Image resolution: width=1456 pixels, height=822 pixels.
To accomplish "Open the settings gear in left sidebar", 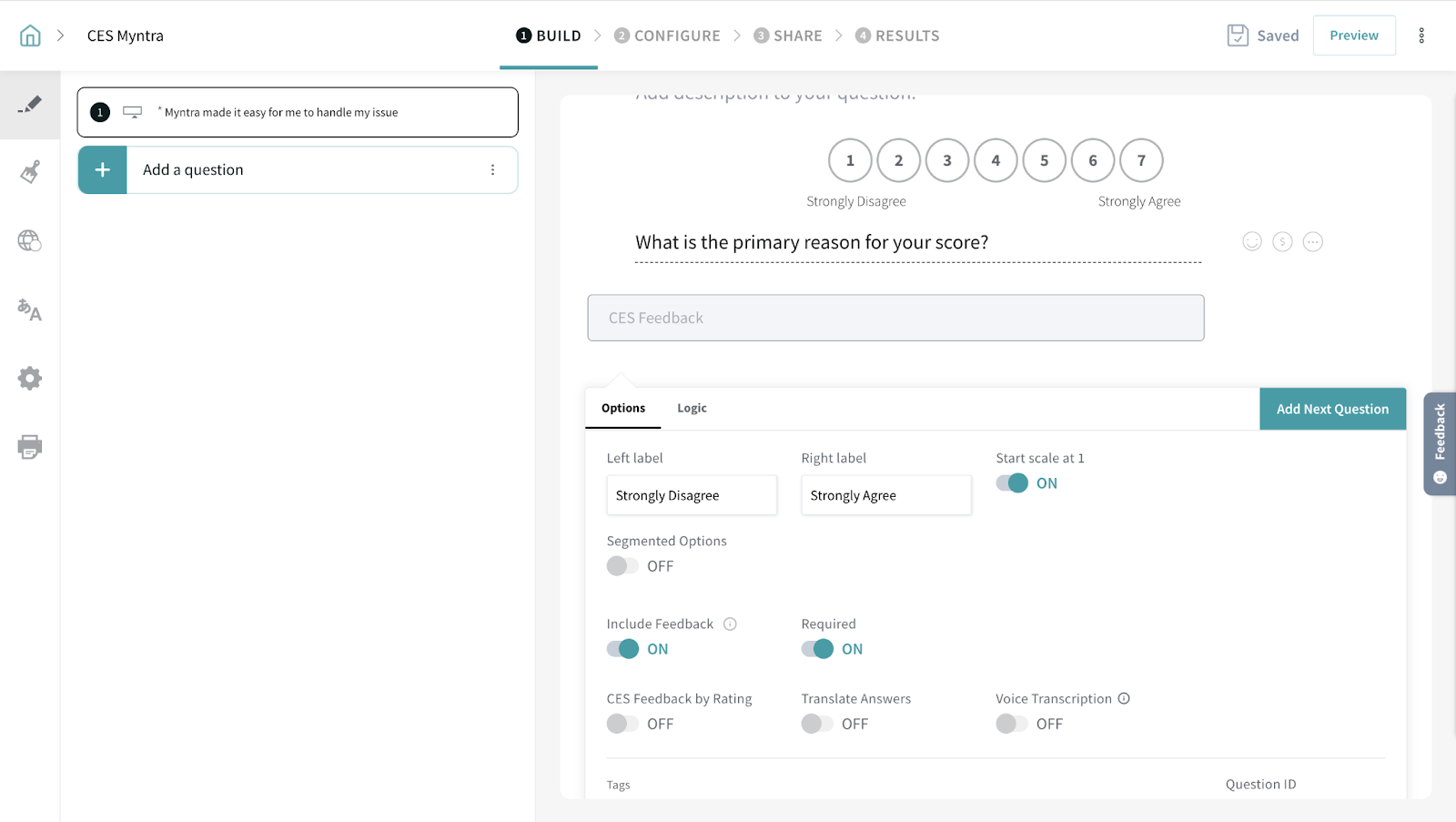I will pyautogui.click(x=30, y=379).
